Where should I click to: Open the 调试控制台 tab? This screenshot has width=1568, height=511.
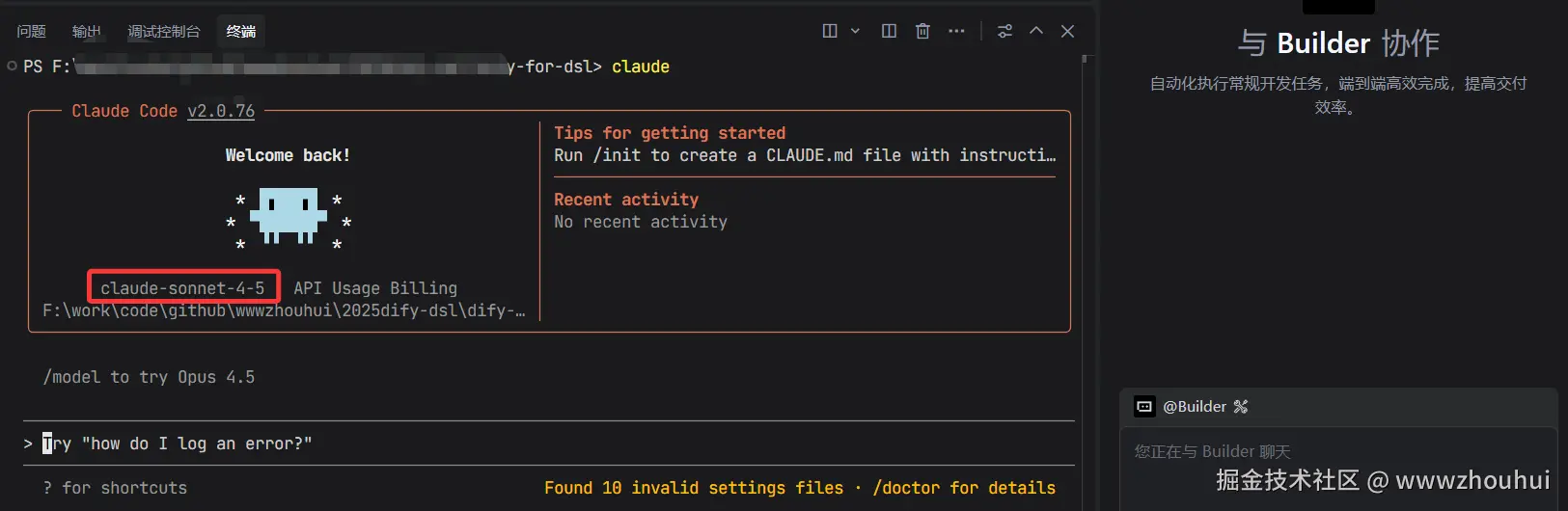(164, 32)
